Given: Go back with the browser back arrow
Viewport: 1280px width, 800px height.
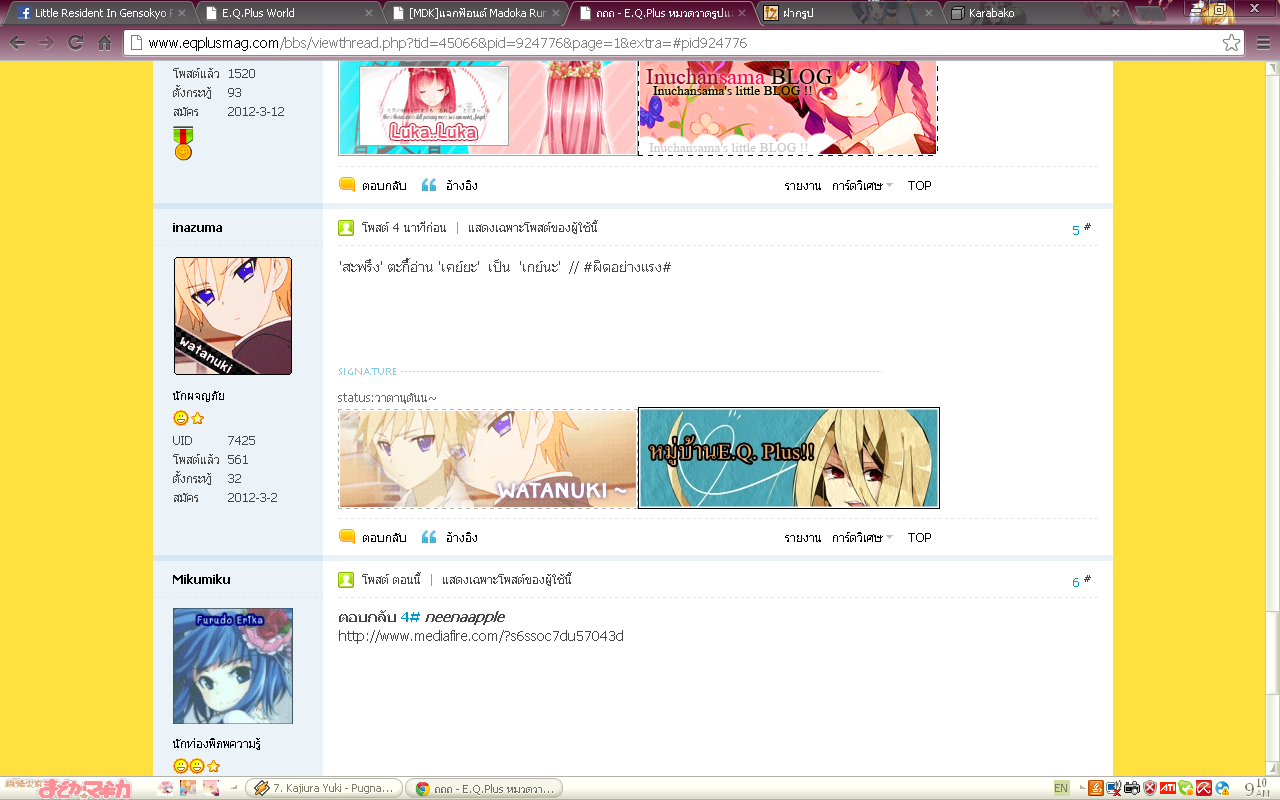Looking at the screenshot, I should tap(17, 43).
